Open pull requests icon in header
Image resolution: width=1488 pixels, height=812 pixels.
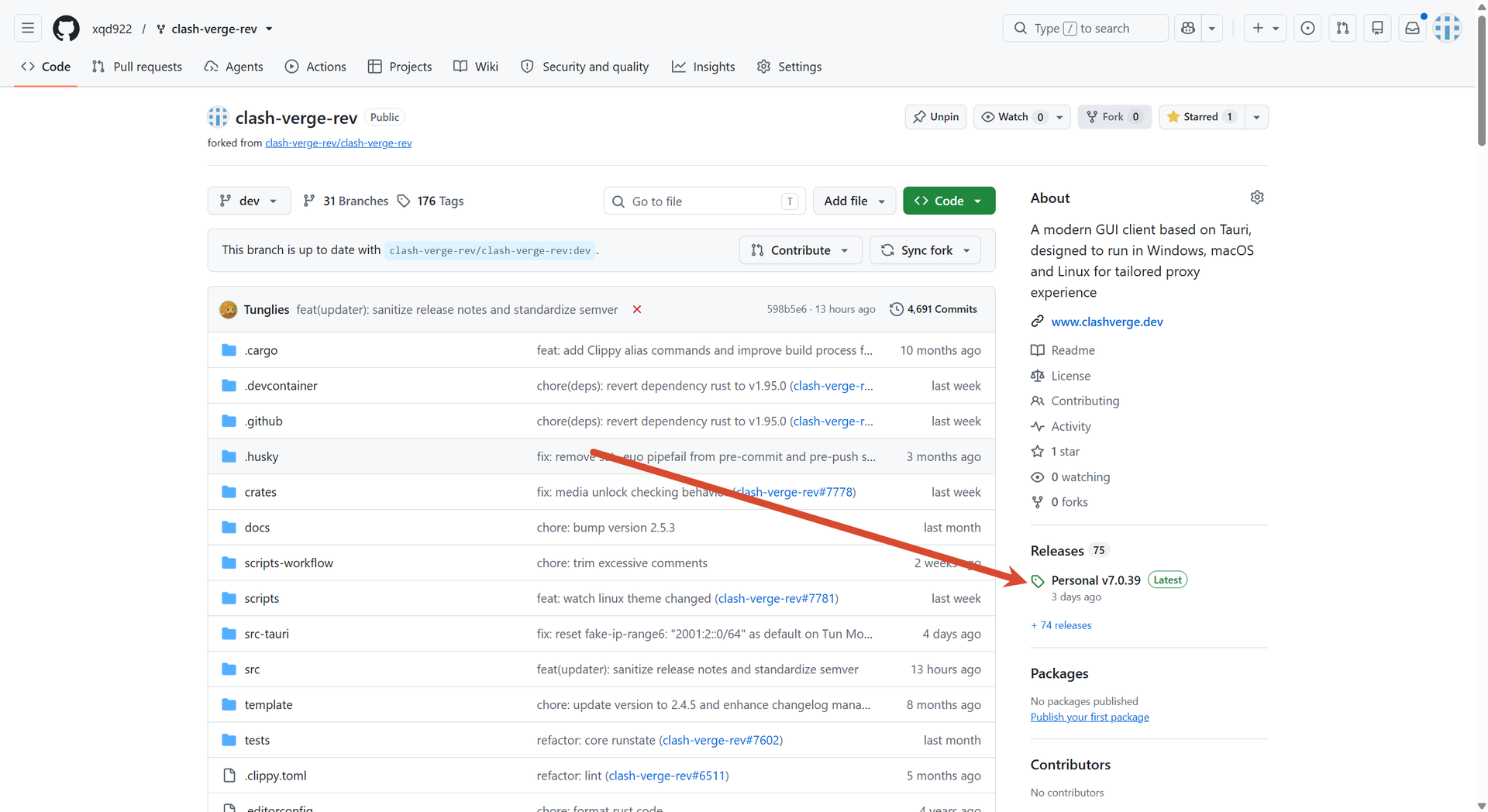(x=1342, y=29)
